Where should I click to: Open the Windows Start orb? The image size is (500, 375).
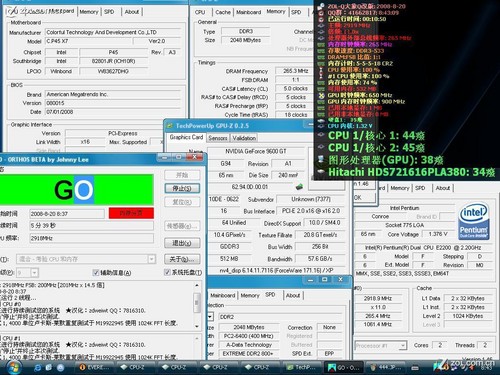13,367
